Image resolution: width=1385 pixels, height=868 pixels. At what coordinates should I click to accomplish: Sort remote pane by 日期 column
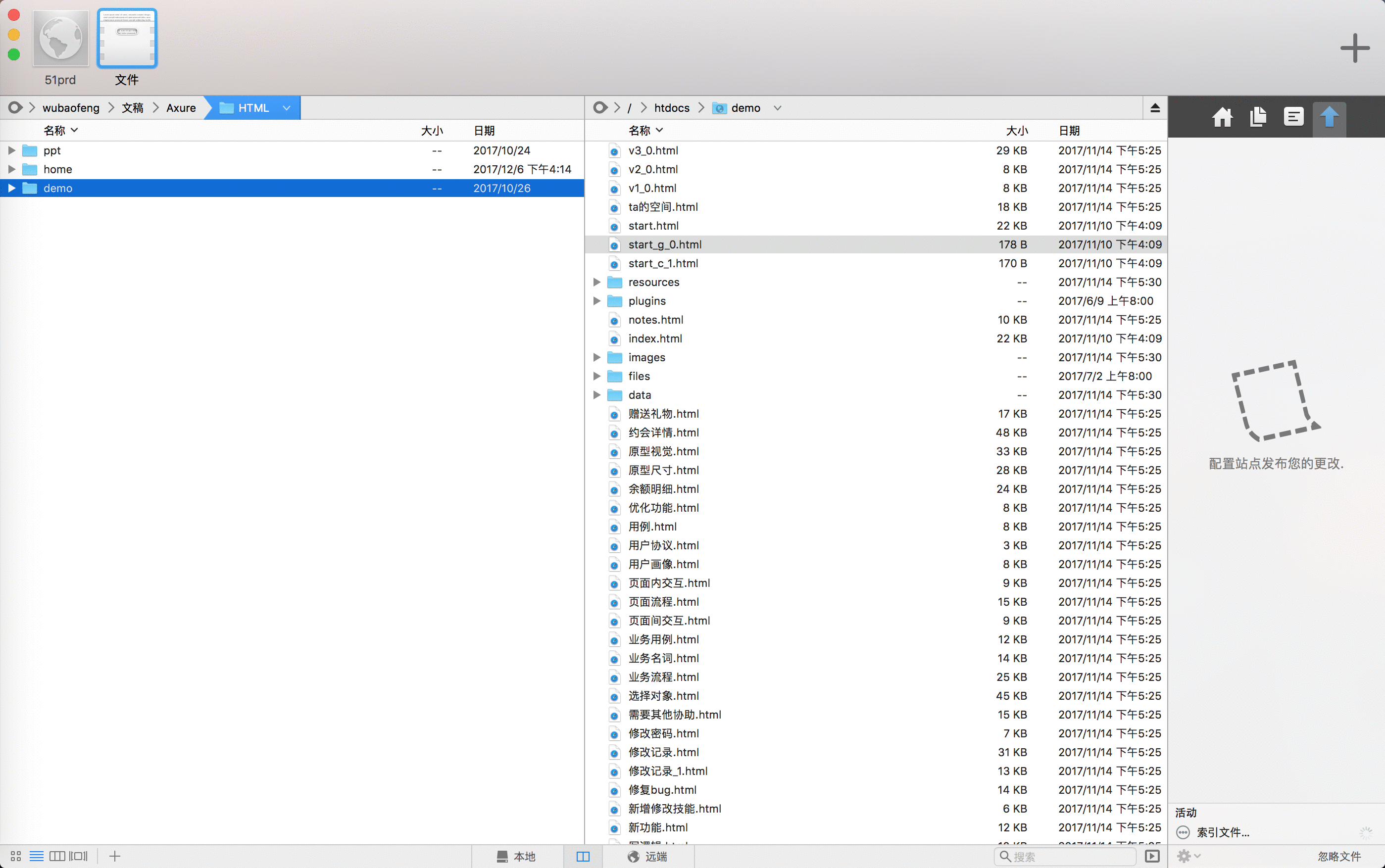tap(1069, 131)
